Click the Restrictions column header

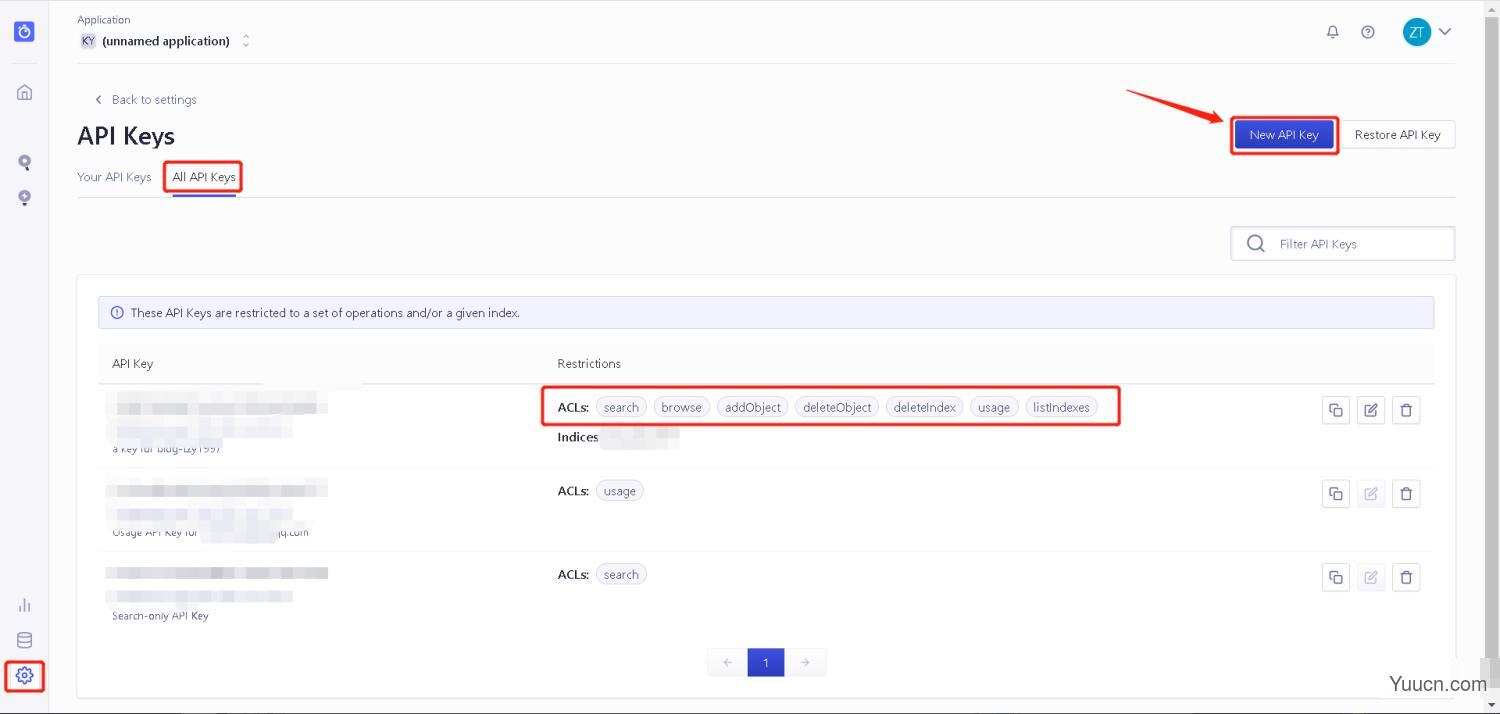point(589,364)
